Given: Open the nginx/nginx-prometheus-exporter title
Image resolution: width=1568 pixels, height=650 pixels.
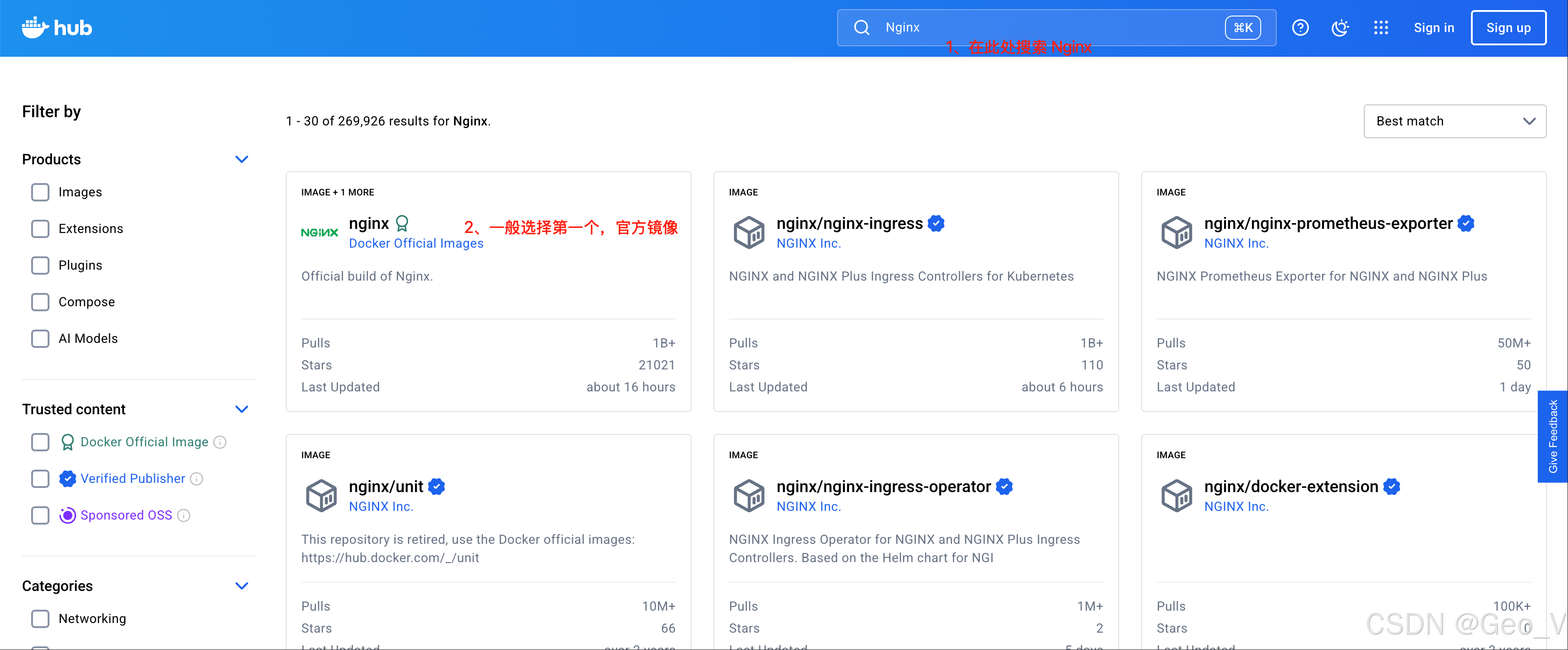Looking at the screenshot, I should click(x=1328, y=223).
